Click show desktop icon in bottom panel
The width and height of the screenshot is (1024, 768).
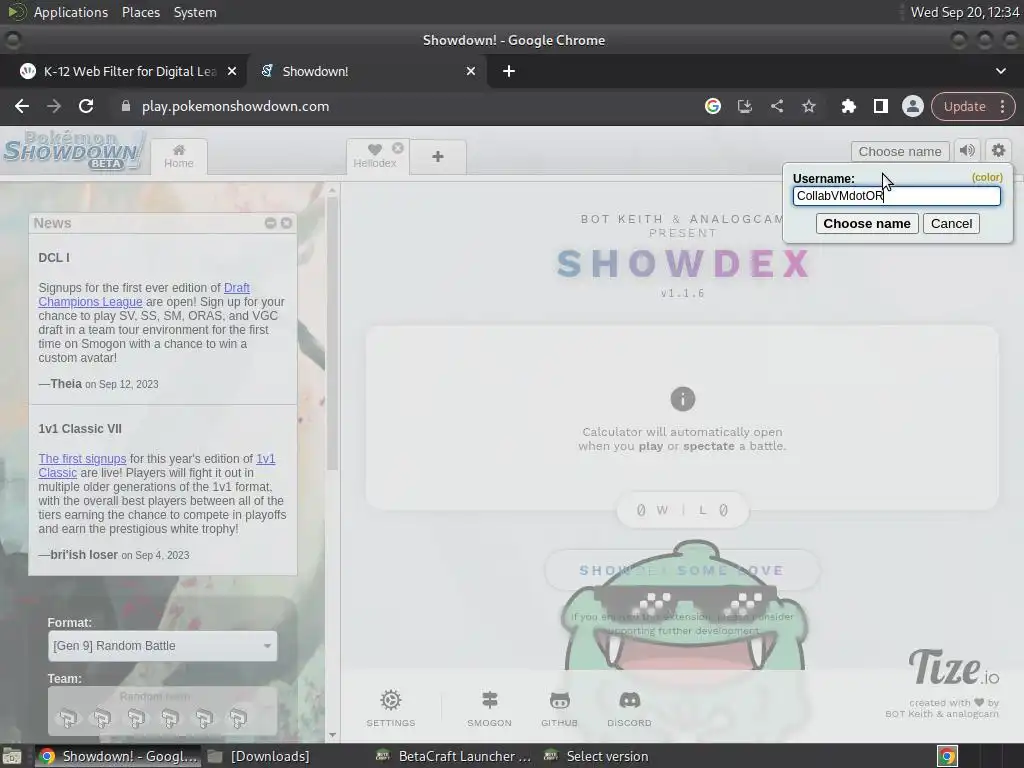(12, 756)
